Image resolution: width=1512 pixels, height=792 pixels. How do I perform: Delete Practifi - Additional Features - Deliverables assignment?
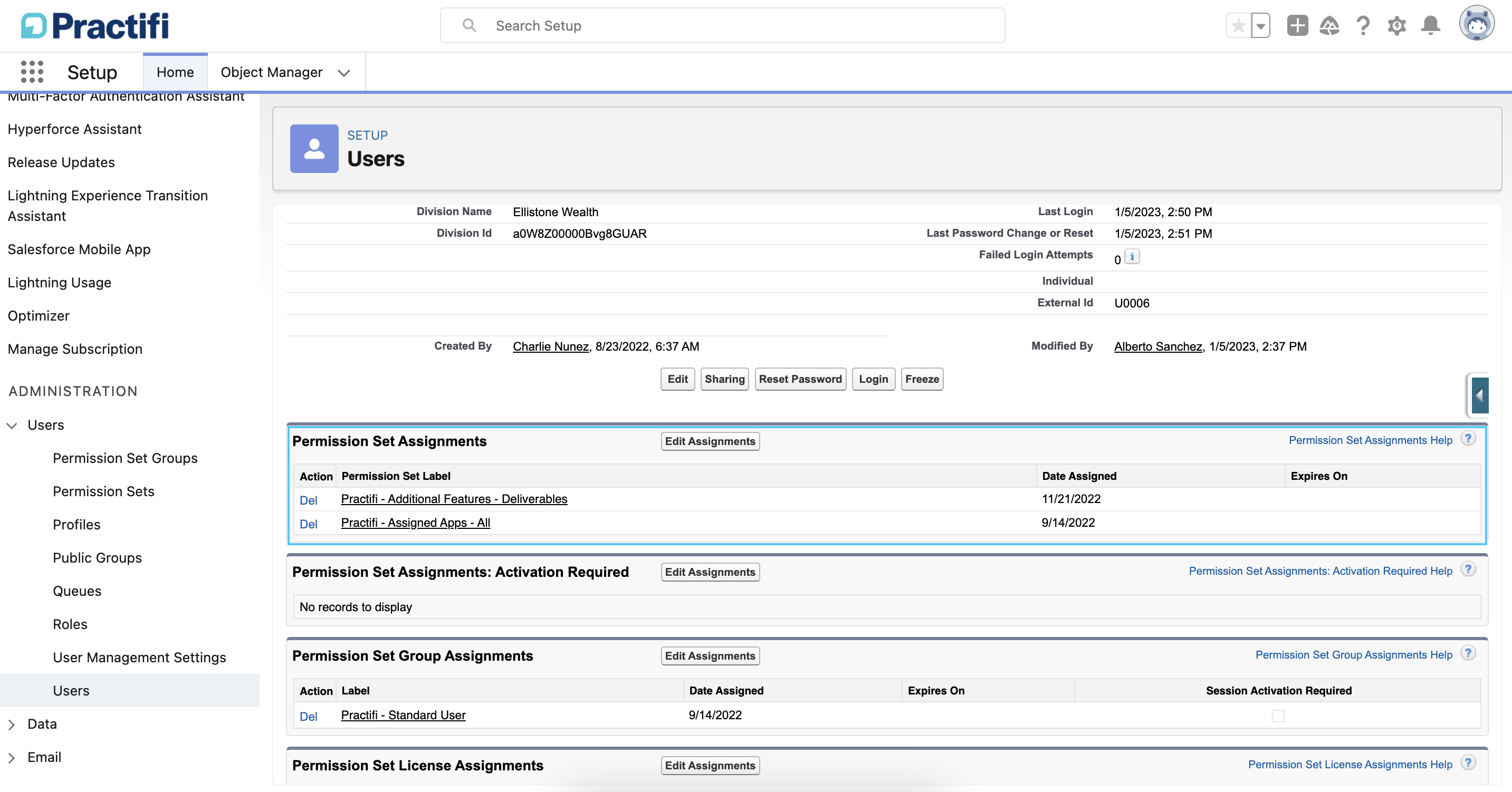coord(308,500)
